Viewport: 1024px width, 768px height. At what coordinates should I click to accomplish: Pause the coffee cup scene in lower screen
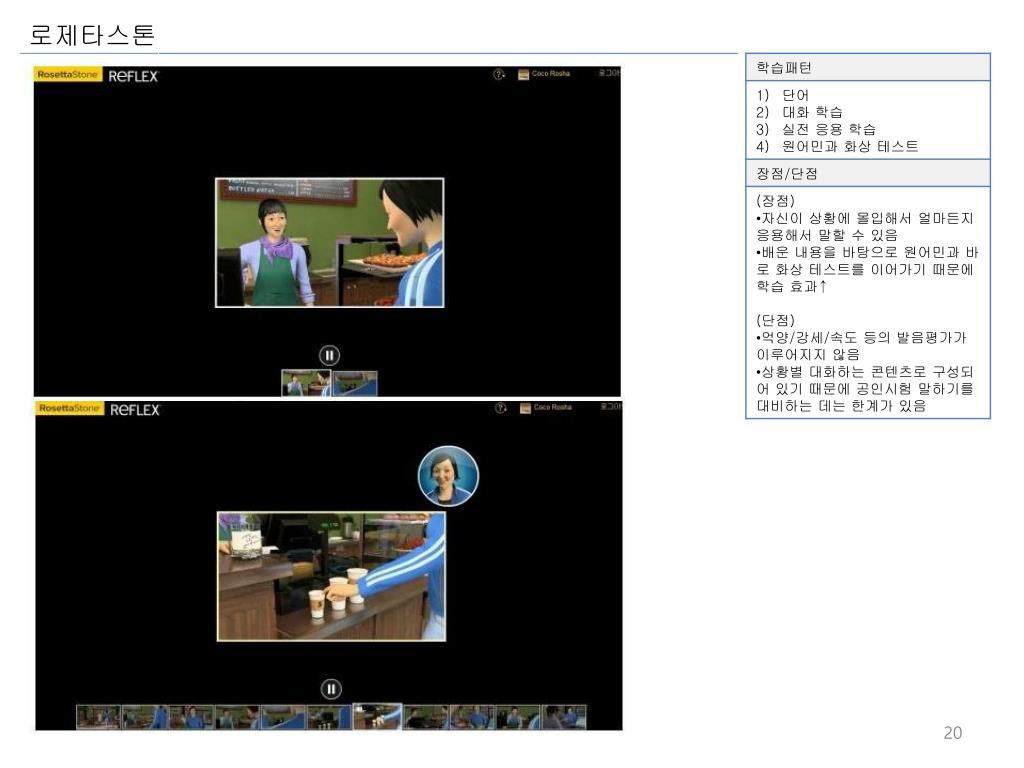[331, 689]
